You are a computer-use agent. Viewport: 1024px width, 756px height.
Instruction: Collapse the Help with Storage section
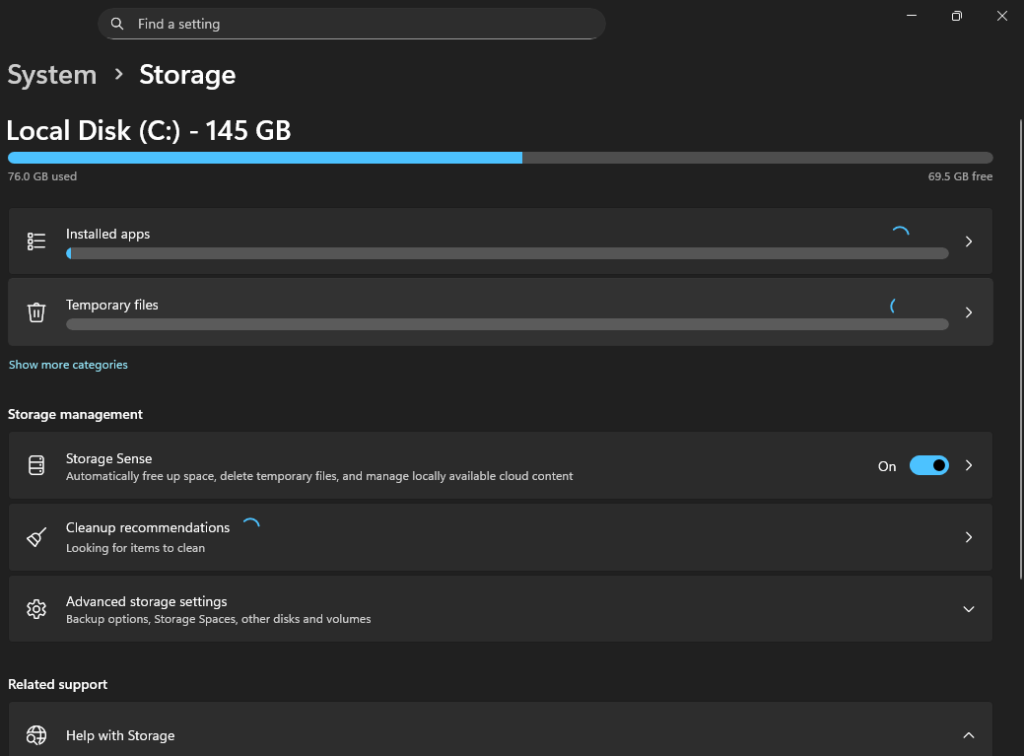click(968, 735)
